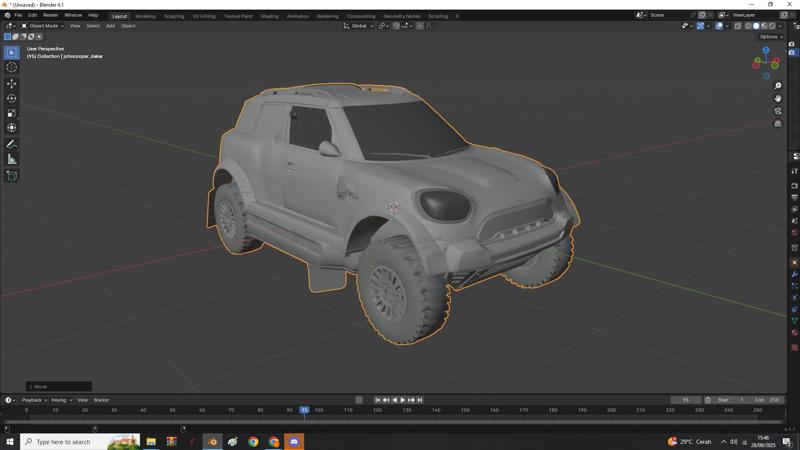Open the Object properties tab
The image size is (800, 450).
794,262
